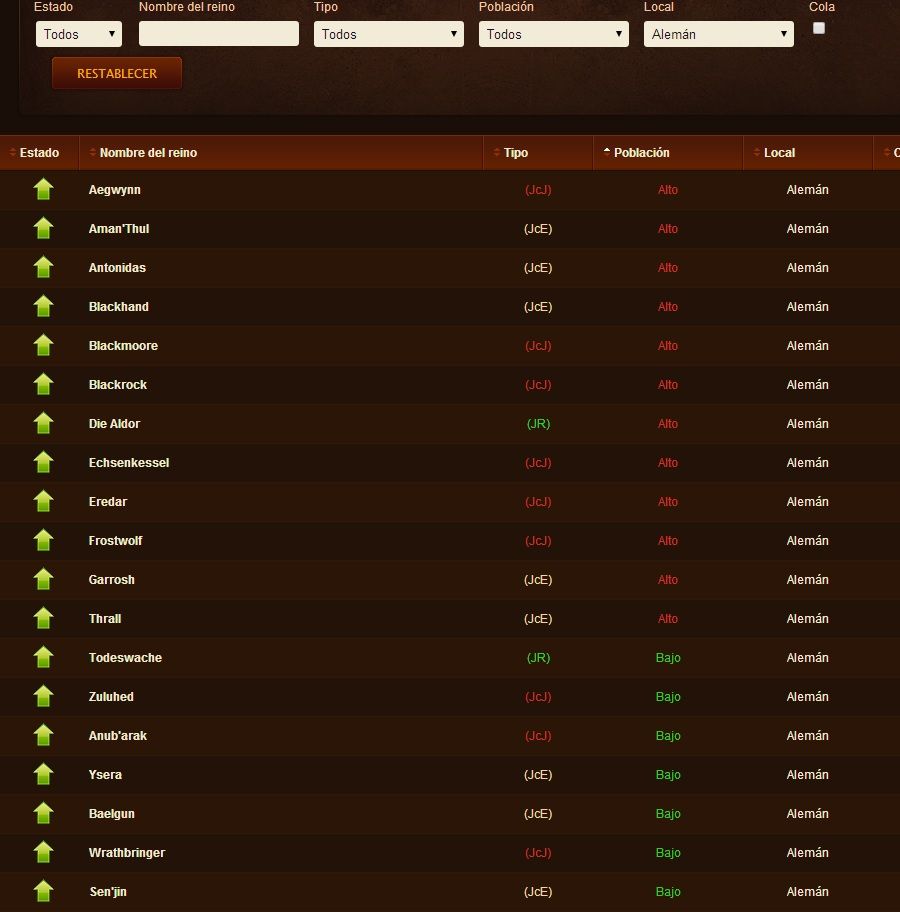Click the green status arrow for Blackrock
Viewport: 900px width, 912px height.
pyautogui.click(x=44, y=384)
